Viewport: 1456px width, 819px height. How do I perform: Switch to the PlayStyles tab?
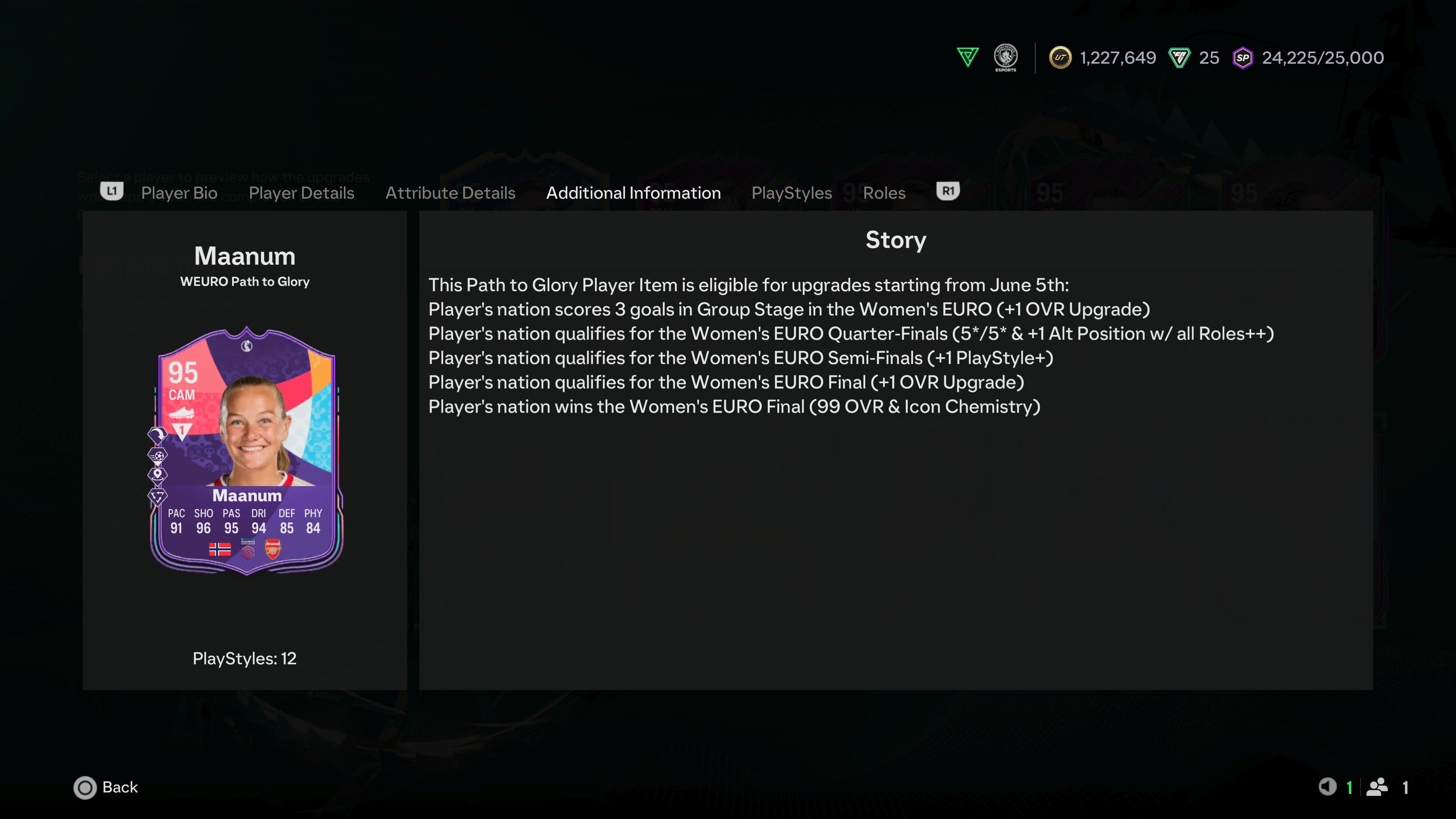tap(791, 193)
